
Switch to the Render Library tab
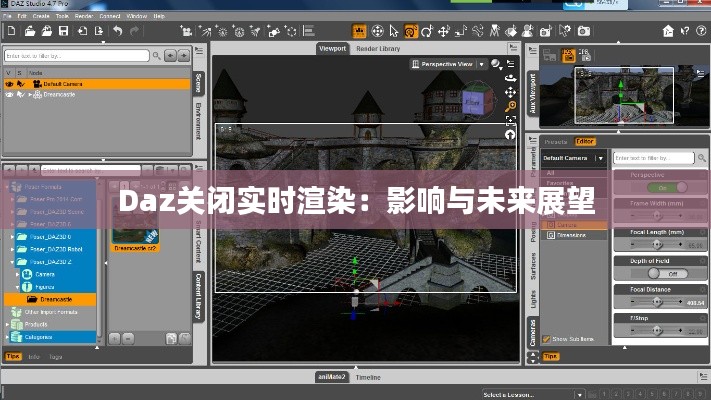pyautogui.click(x=378, y=48)
